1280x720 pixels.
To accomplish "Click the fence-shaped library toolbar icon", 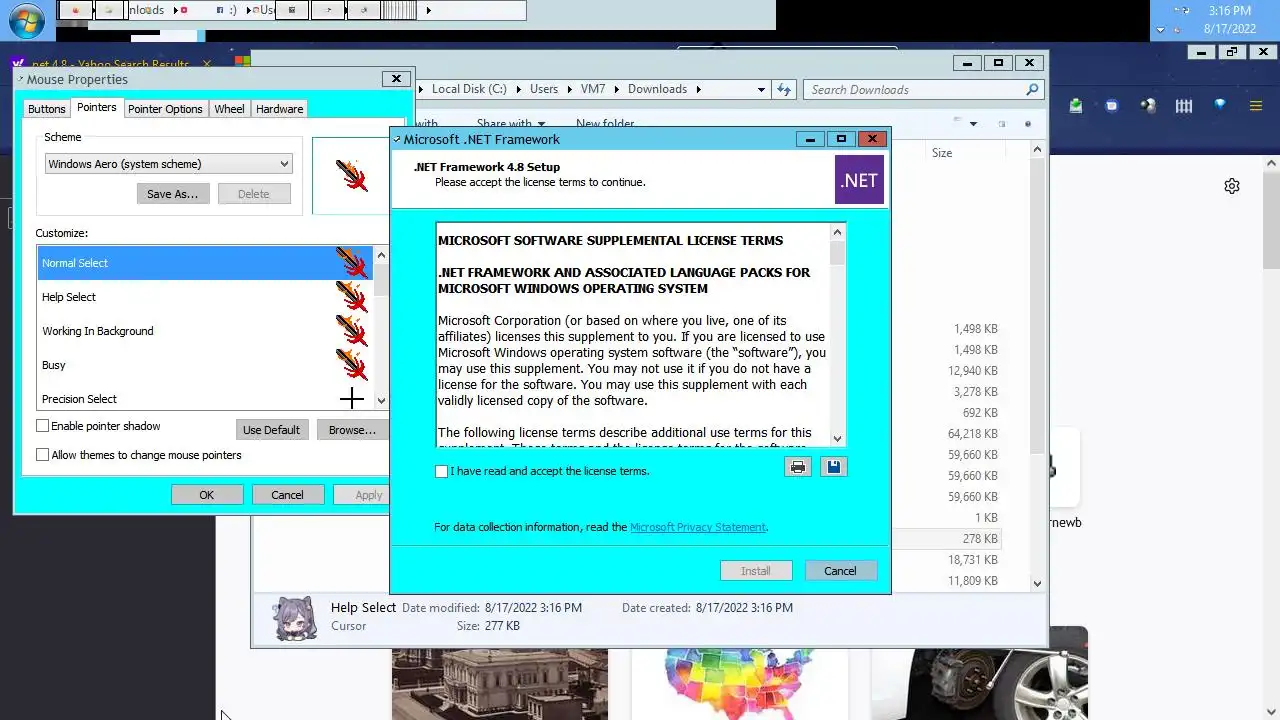I will point(1184,105).
